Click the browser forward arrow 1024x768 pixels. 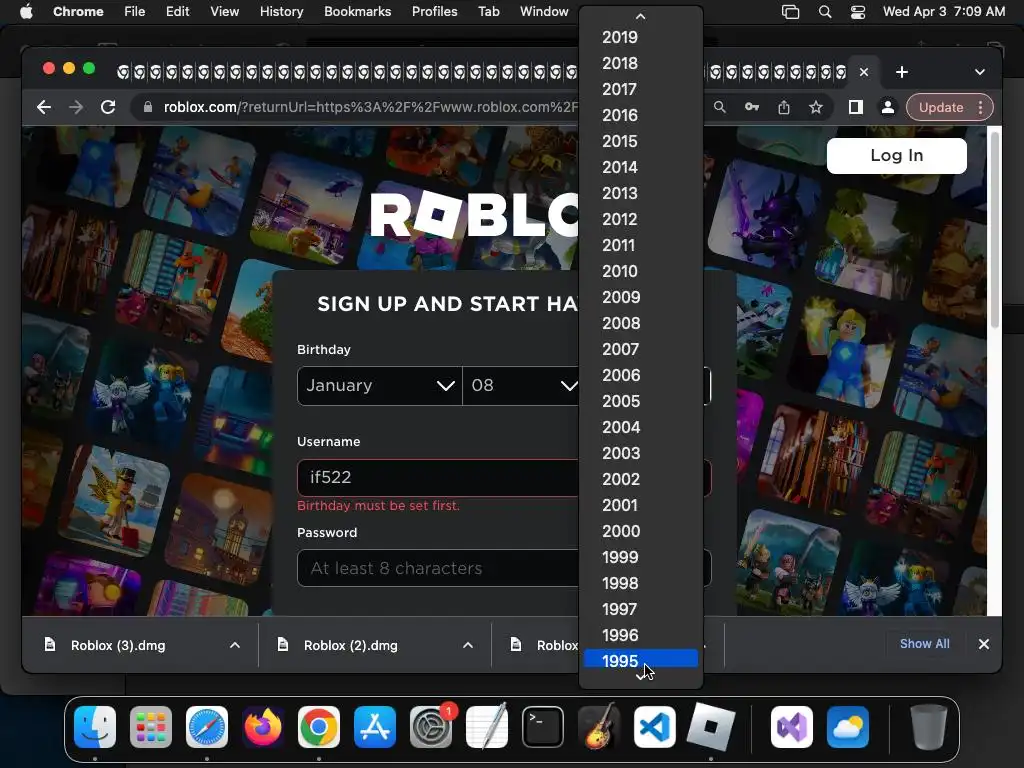[x=76, y=107]
